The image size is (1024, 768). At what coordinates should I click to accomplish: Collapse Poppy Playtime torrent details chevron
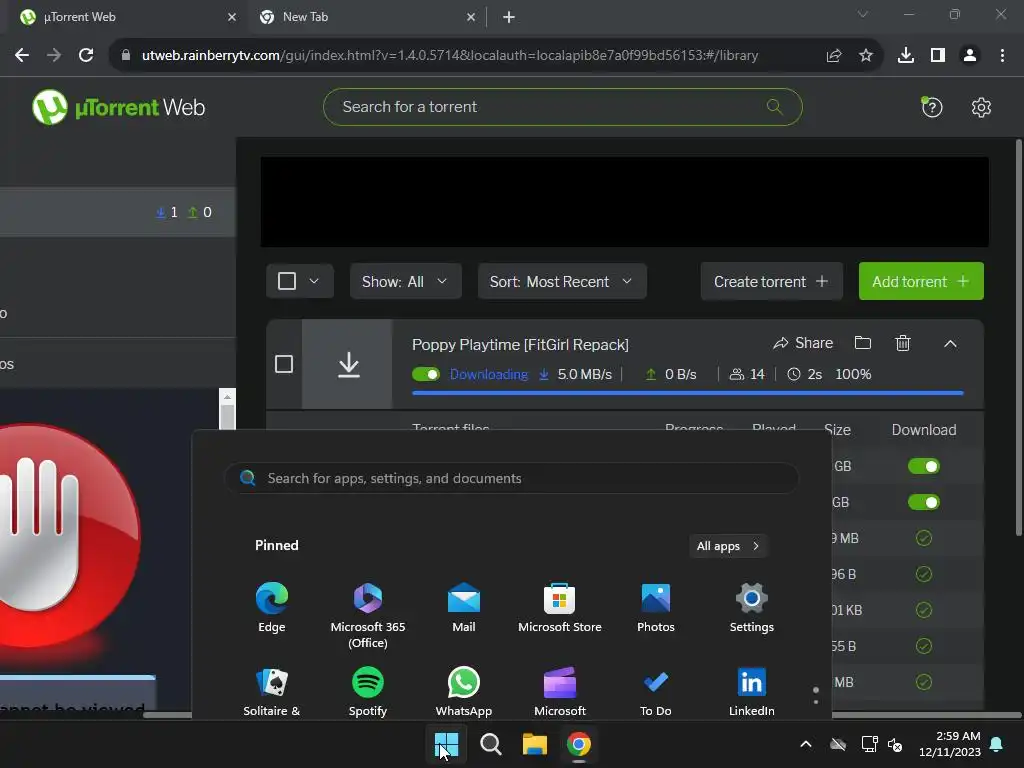click(950, 344)
